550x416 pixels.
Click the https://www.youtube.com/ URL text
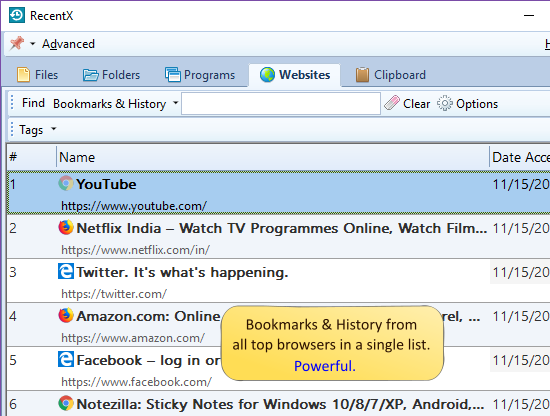[134, 206]
